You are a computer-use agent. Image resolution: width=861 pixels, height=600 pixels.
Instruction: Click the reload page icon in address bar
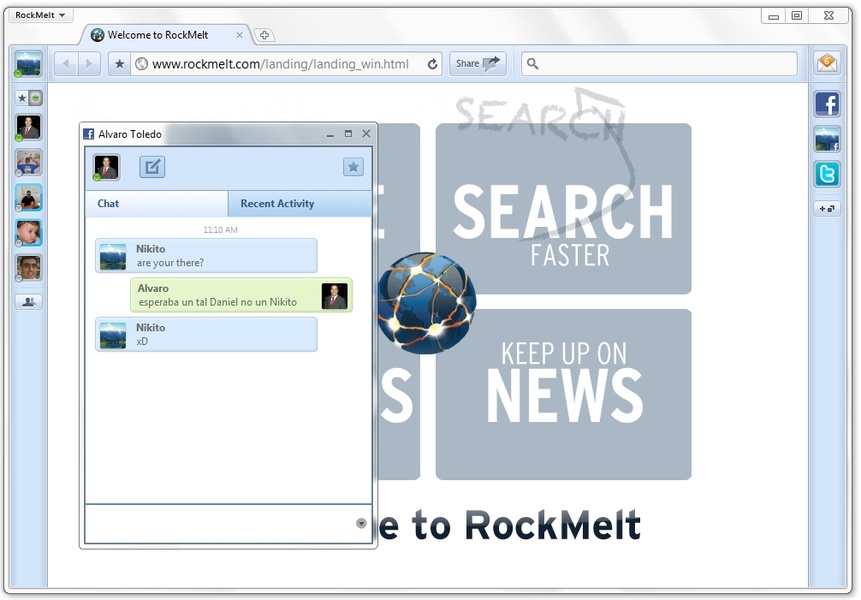432,64
